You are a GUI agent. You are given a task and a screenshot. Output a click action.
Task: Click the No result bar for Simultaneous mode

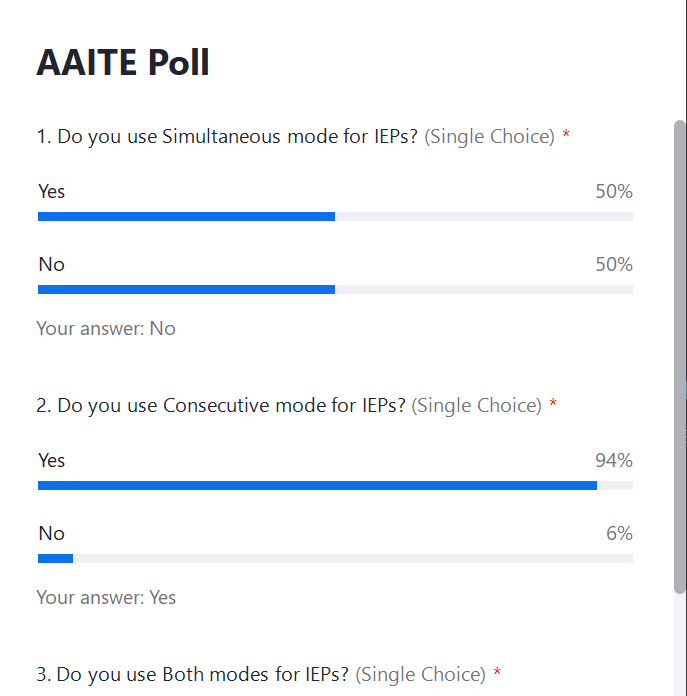click(x=186, y=289)
